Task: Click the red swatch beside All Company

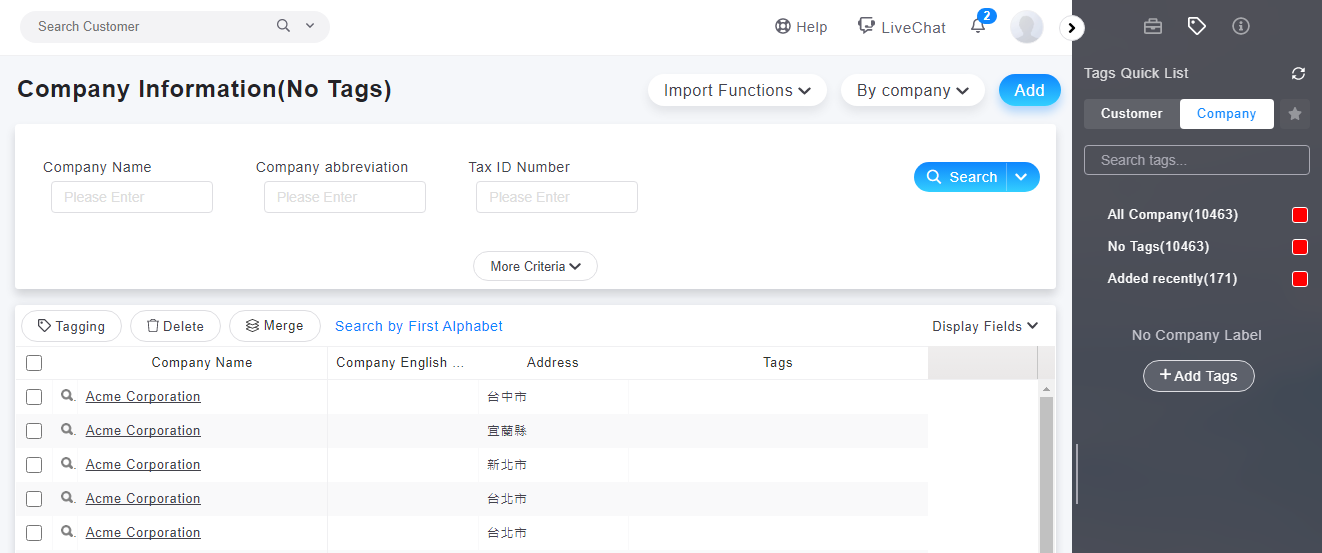Action: coord(1300,215)
